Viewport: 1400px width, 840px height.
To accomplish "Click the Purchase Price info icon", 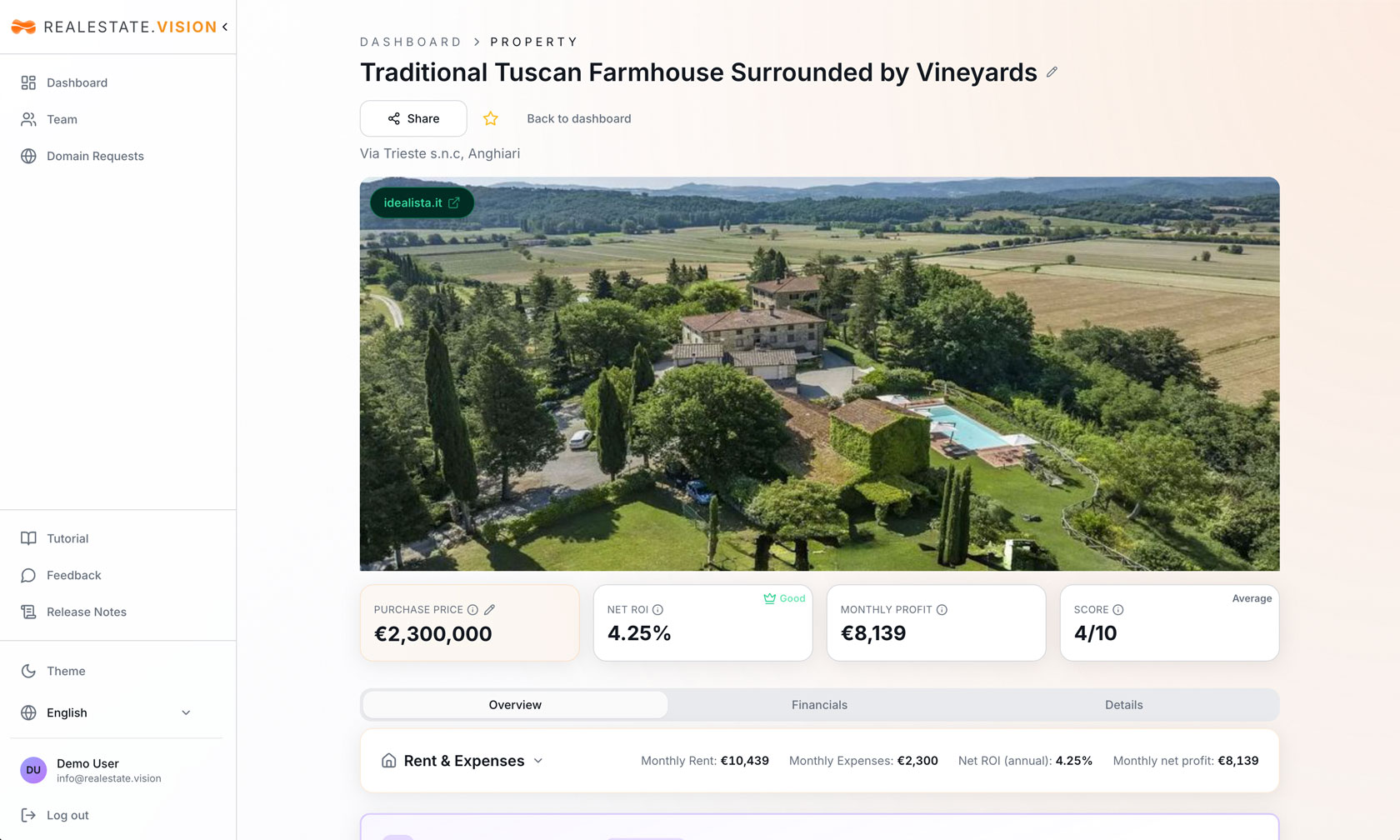I will point(472,610).
